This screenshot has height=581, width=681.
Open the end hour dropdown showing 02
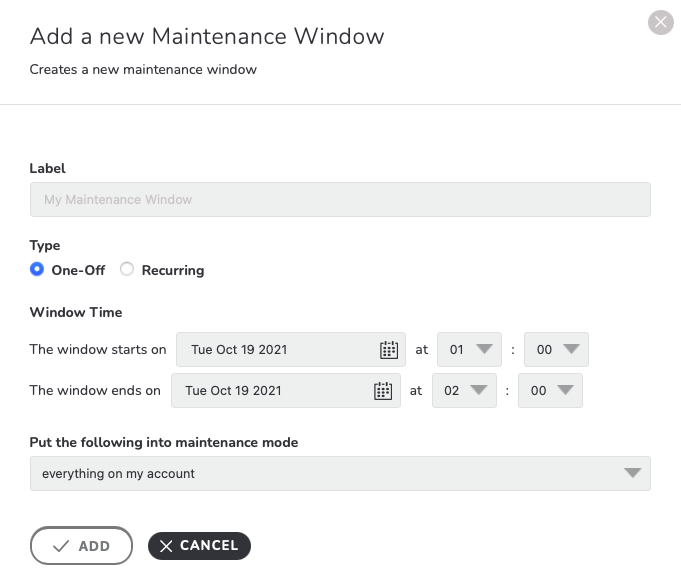click(x=464, y=390)
